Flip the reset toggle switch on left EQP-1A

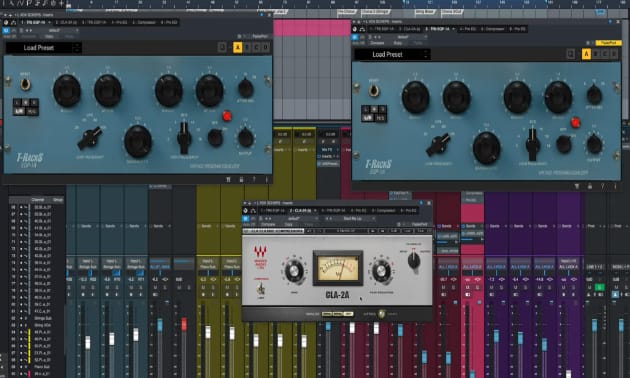tap(25, 85)
